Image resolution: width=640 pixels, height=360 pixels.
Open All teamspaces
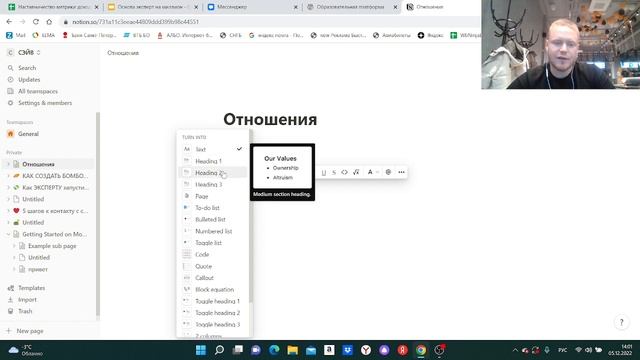[38, 91]
